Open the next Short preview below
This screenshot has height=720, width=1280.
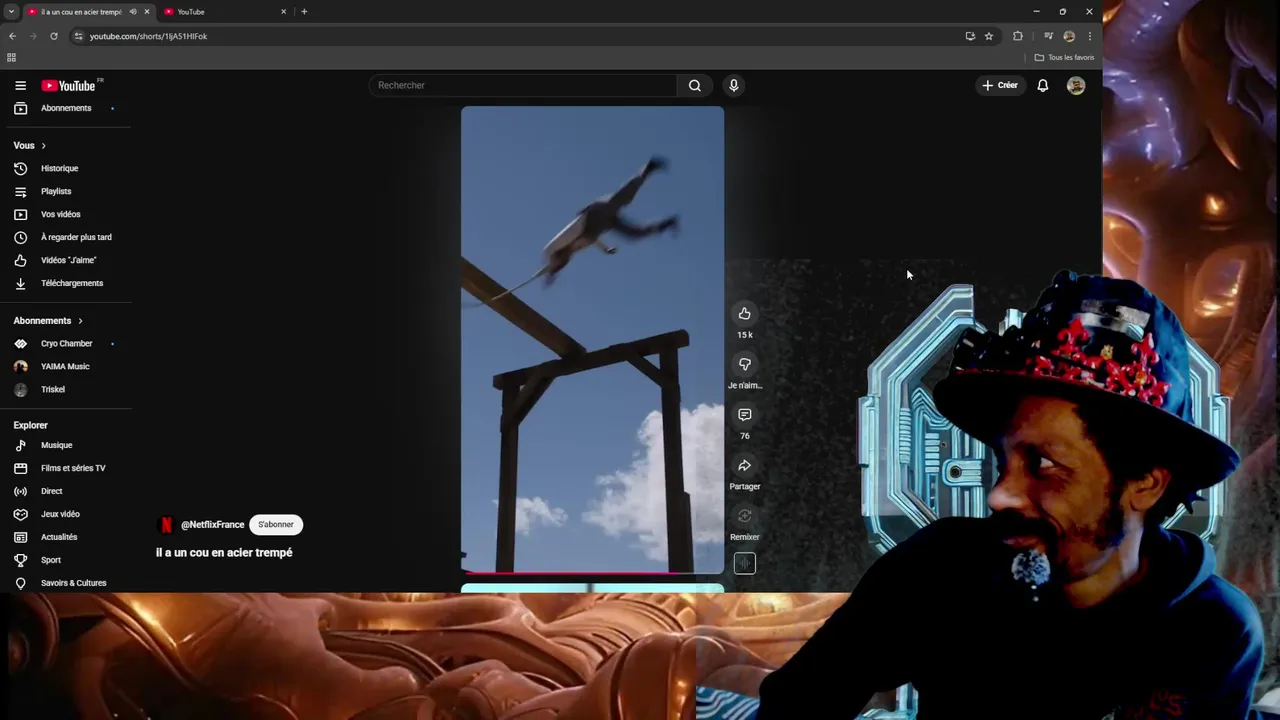592,588
